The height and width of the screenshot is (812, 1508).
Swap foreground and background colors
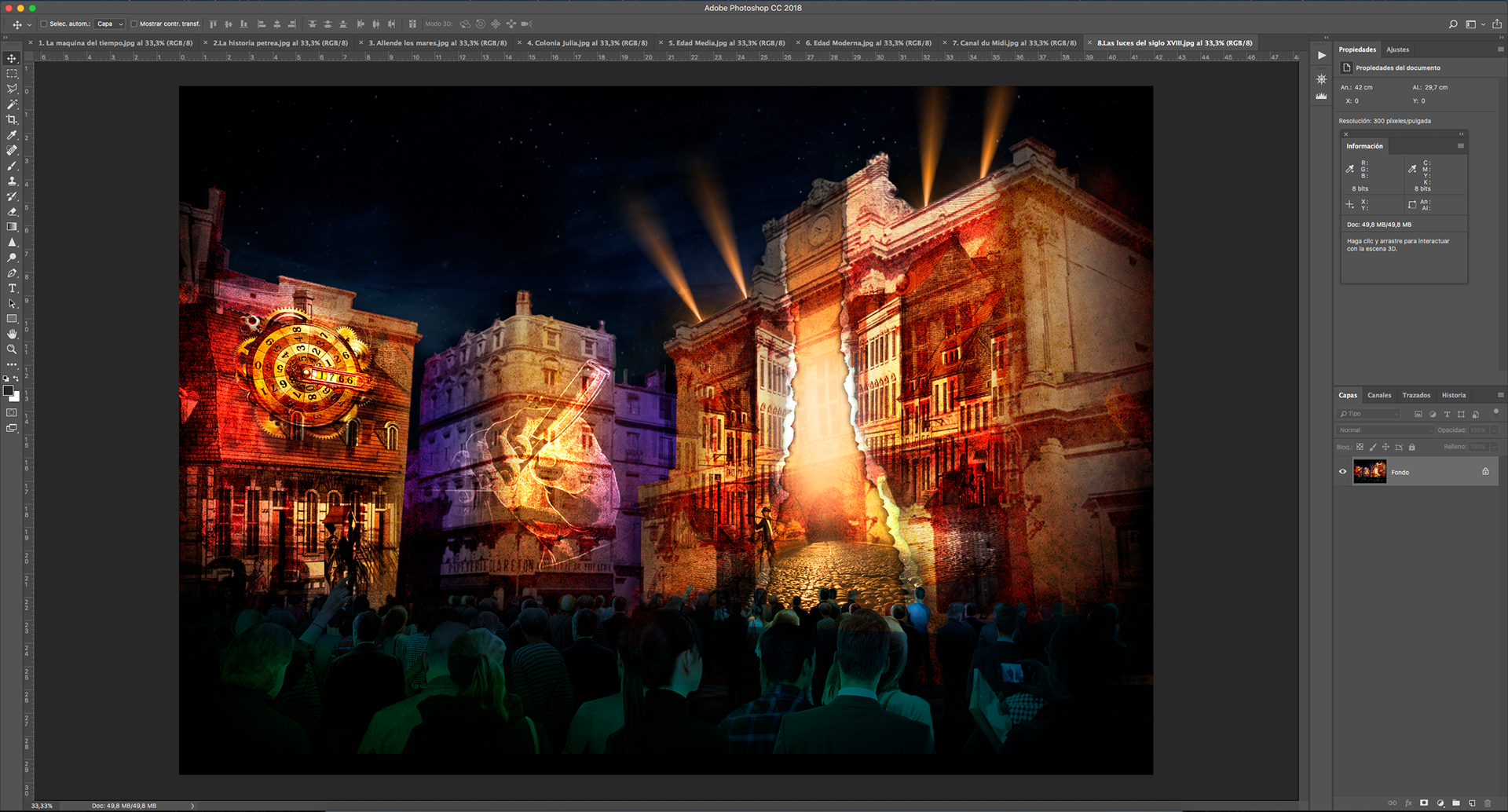tap(16, 379)
